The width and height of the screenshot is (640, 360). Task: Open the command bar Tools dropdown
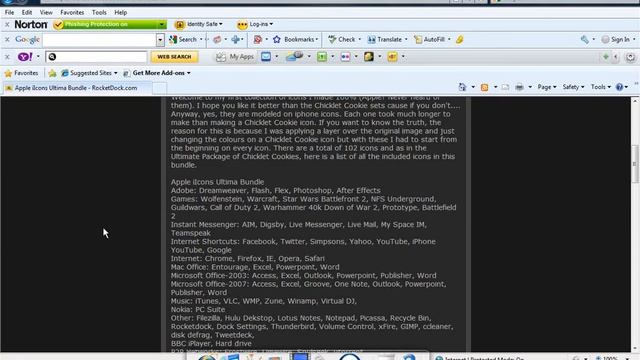(600, 87)
